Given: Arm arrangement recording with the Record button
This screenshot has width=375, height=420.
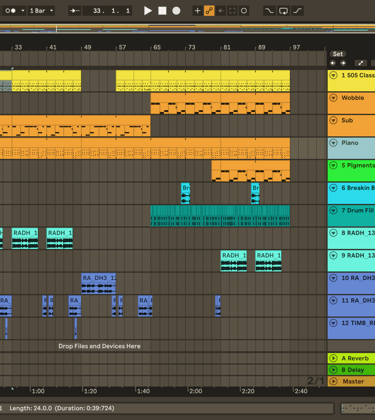Looking at the screenshot, I should tap(176, 11).
